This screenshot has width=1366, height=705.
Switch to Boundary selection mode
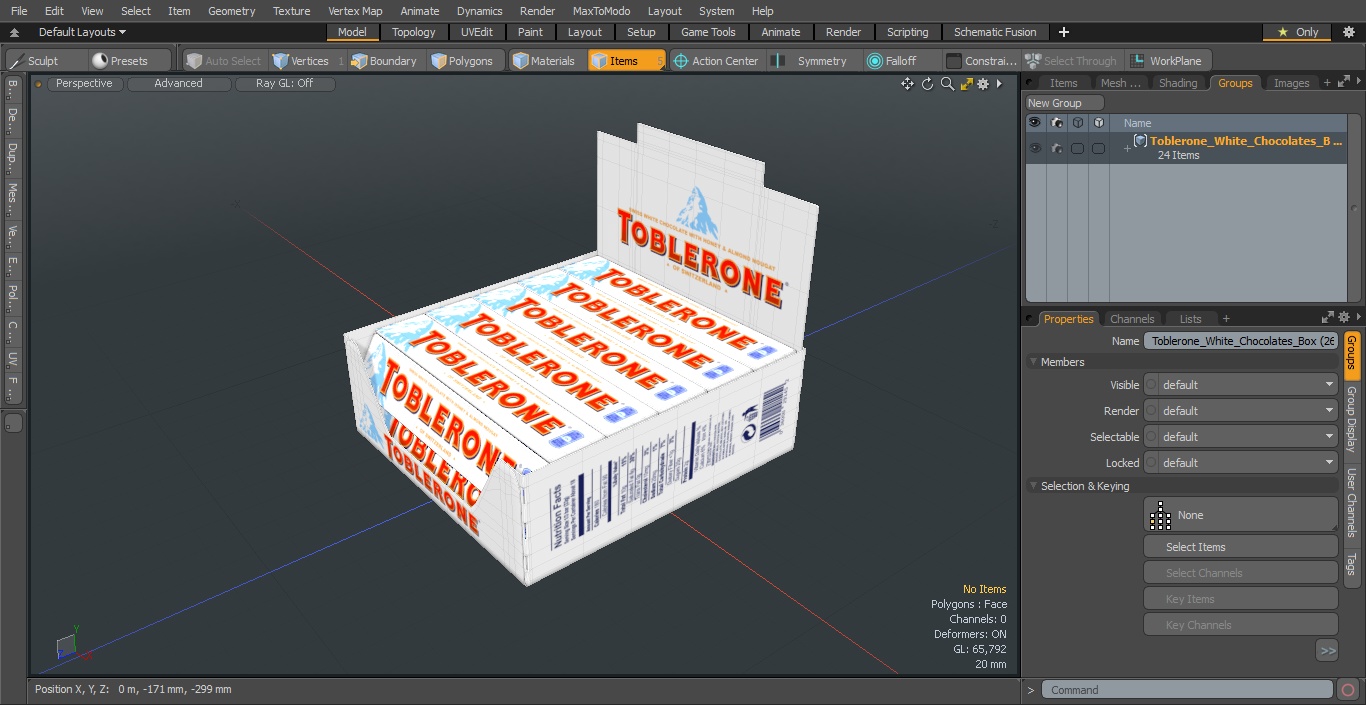(384, 61)
